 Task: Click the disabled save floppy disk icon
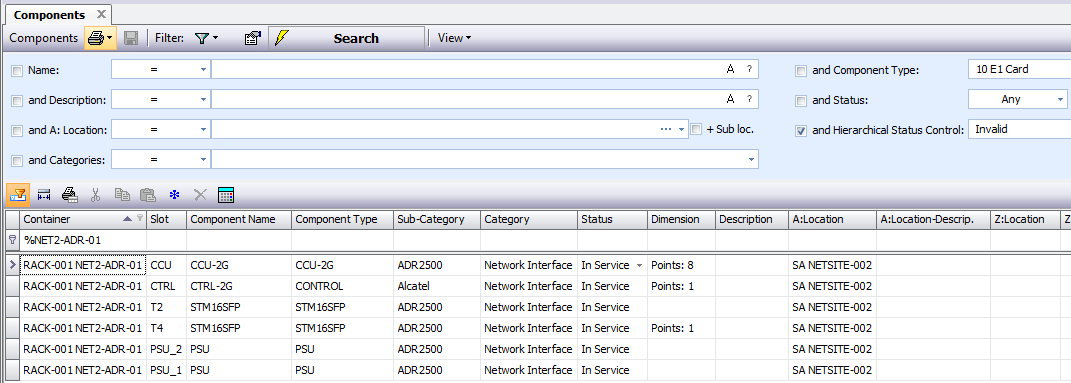(x=131, y=38)
